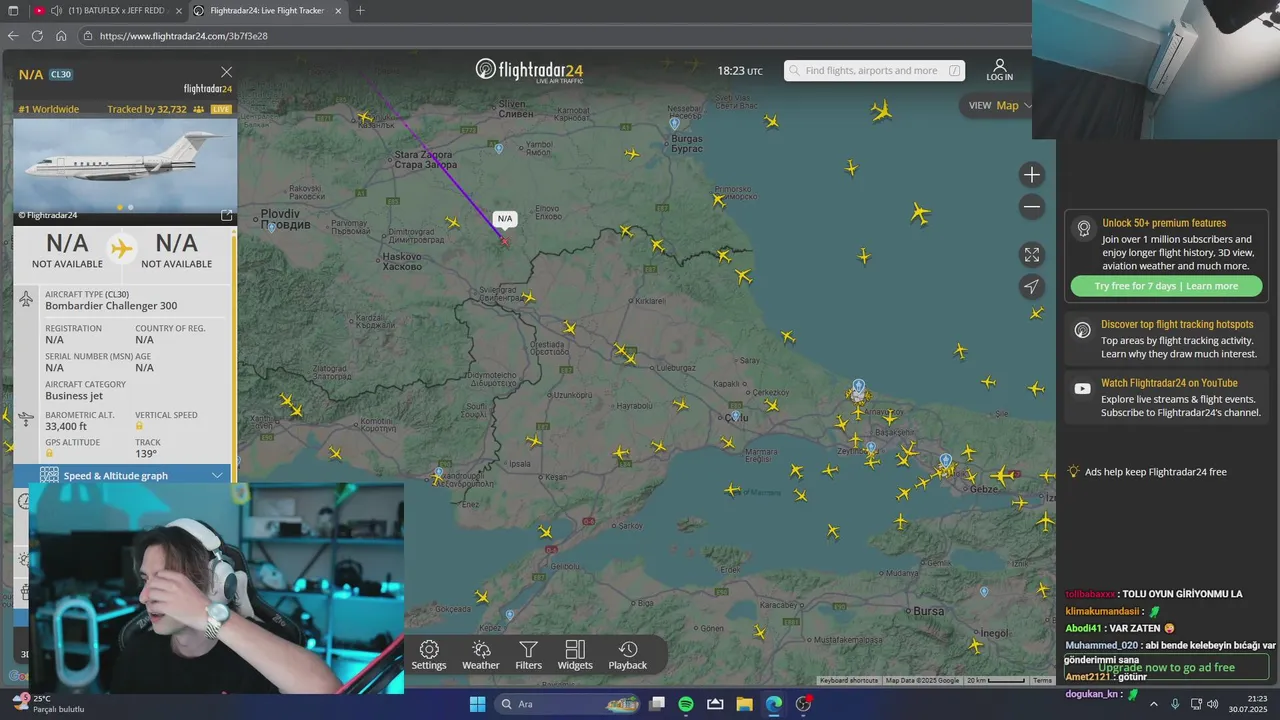This screenshot has height=720, width=1280.
Task: Open browser tab actions menu
Action: 13,10
